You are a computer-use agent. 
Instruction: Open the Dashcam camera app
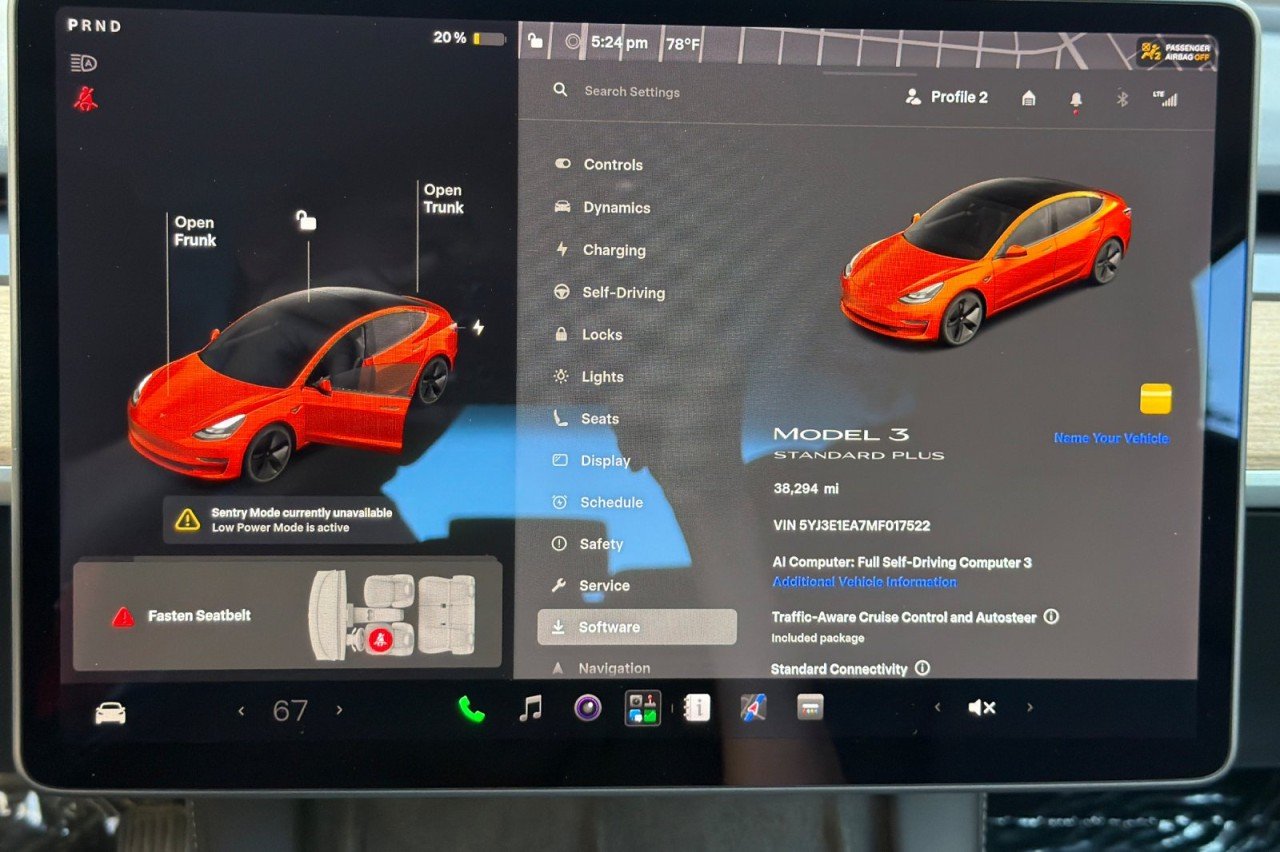588,708
